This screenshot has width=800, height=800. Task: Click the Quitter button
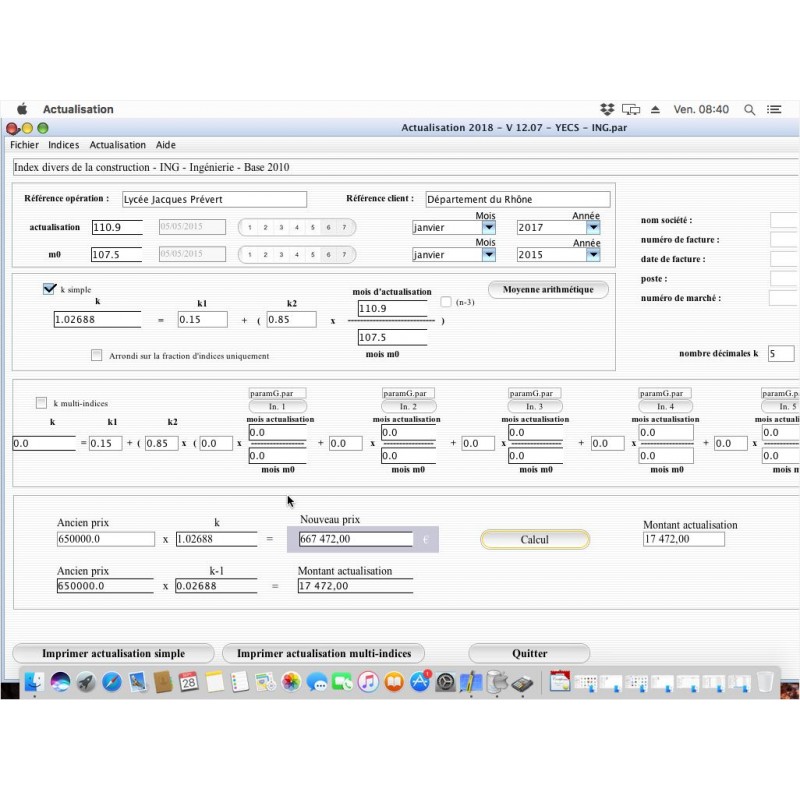click(529, 653)
